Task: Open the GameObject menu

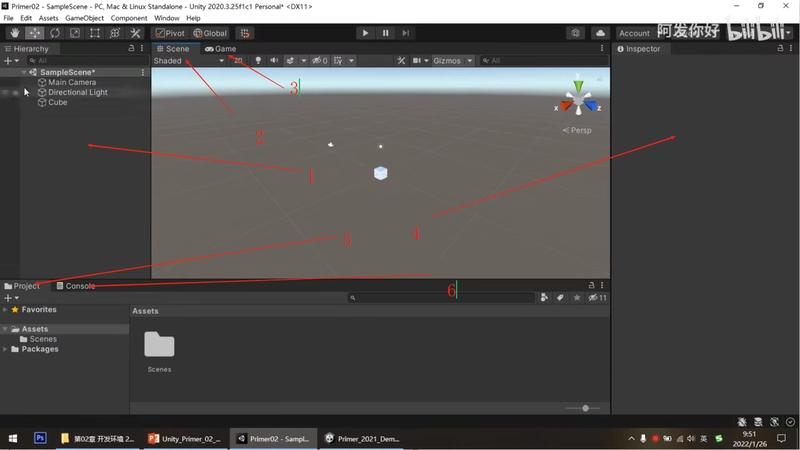Action: [84, 18]
